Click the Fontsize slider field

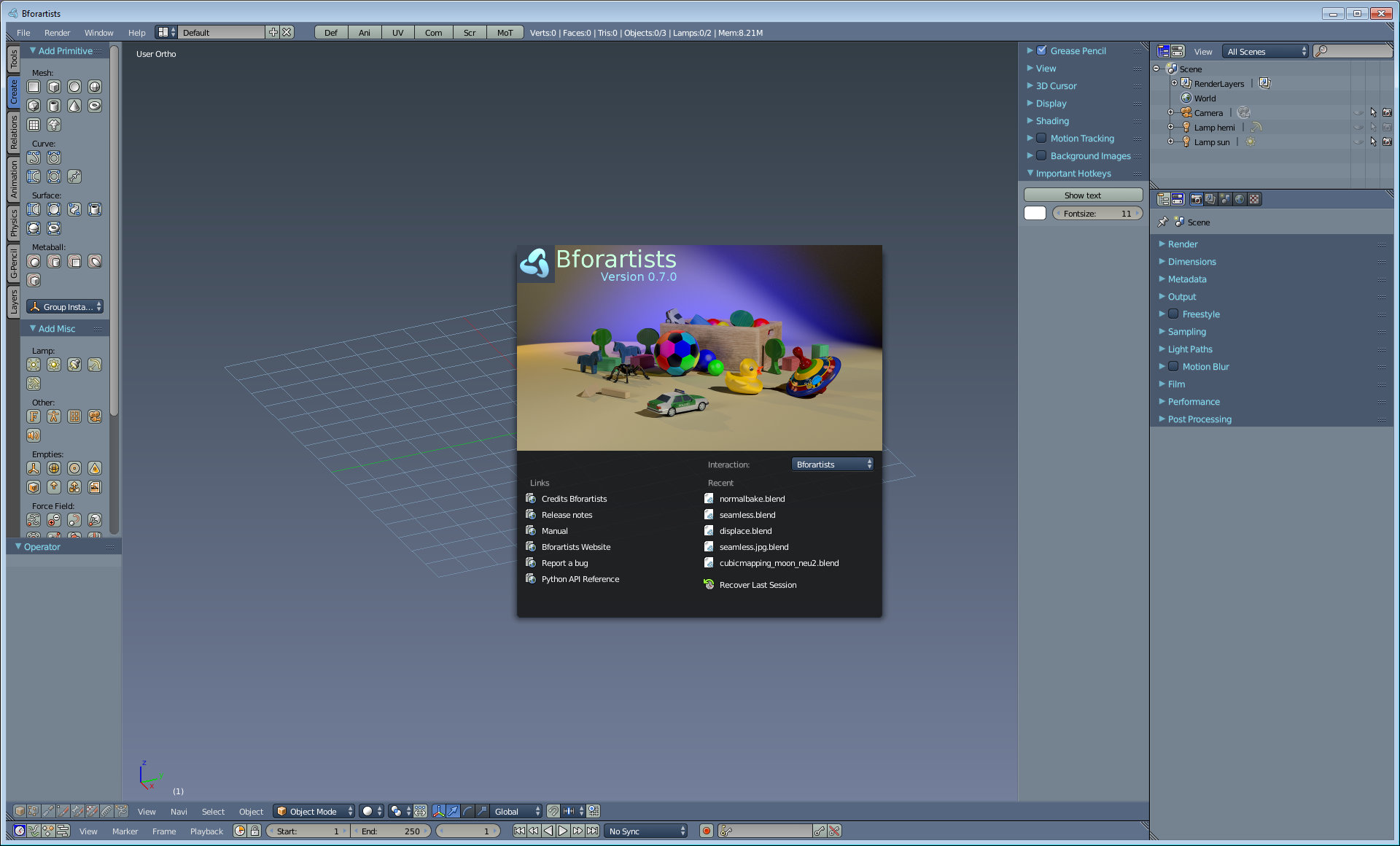[1097, 213]
